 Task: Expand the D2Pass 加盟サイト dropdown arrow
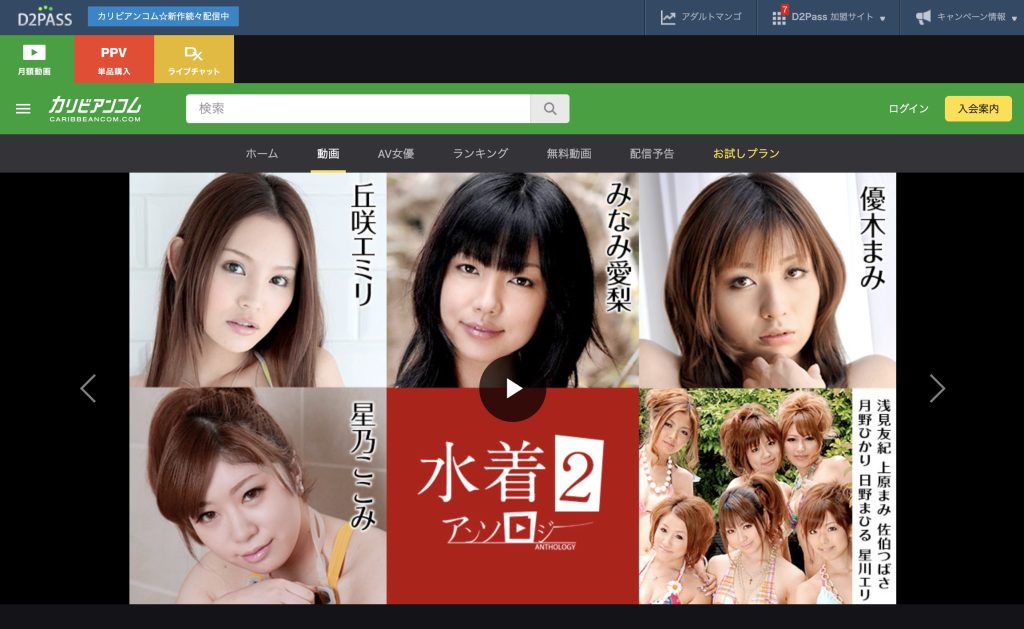point(883,17)
